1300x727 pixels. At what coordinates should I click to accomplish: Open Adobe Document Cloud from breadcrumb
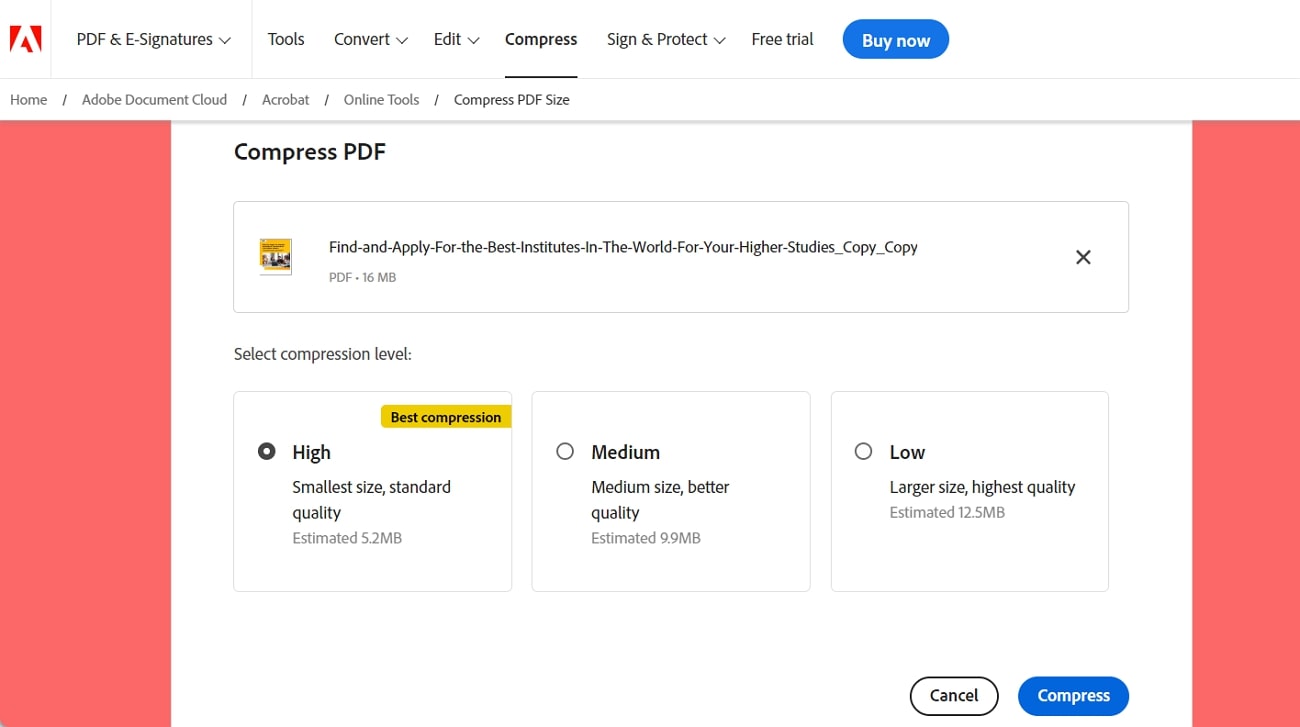tap(154, 99)
